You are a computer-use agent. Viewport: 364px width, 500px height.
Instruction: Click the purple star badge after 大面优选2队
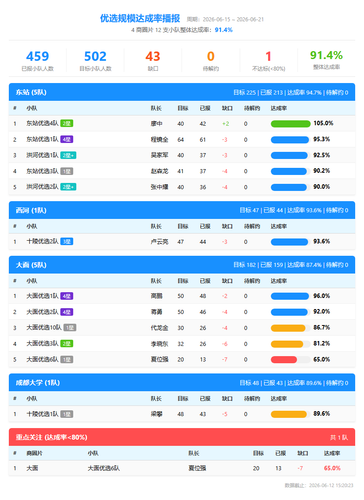67,312
